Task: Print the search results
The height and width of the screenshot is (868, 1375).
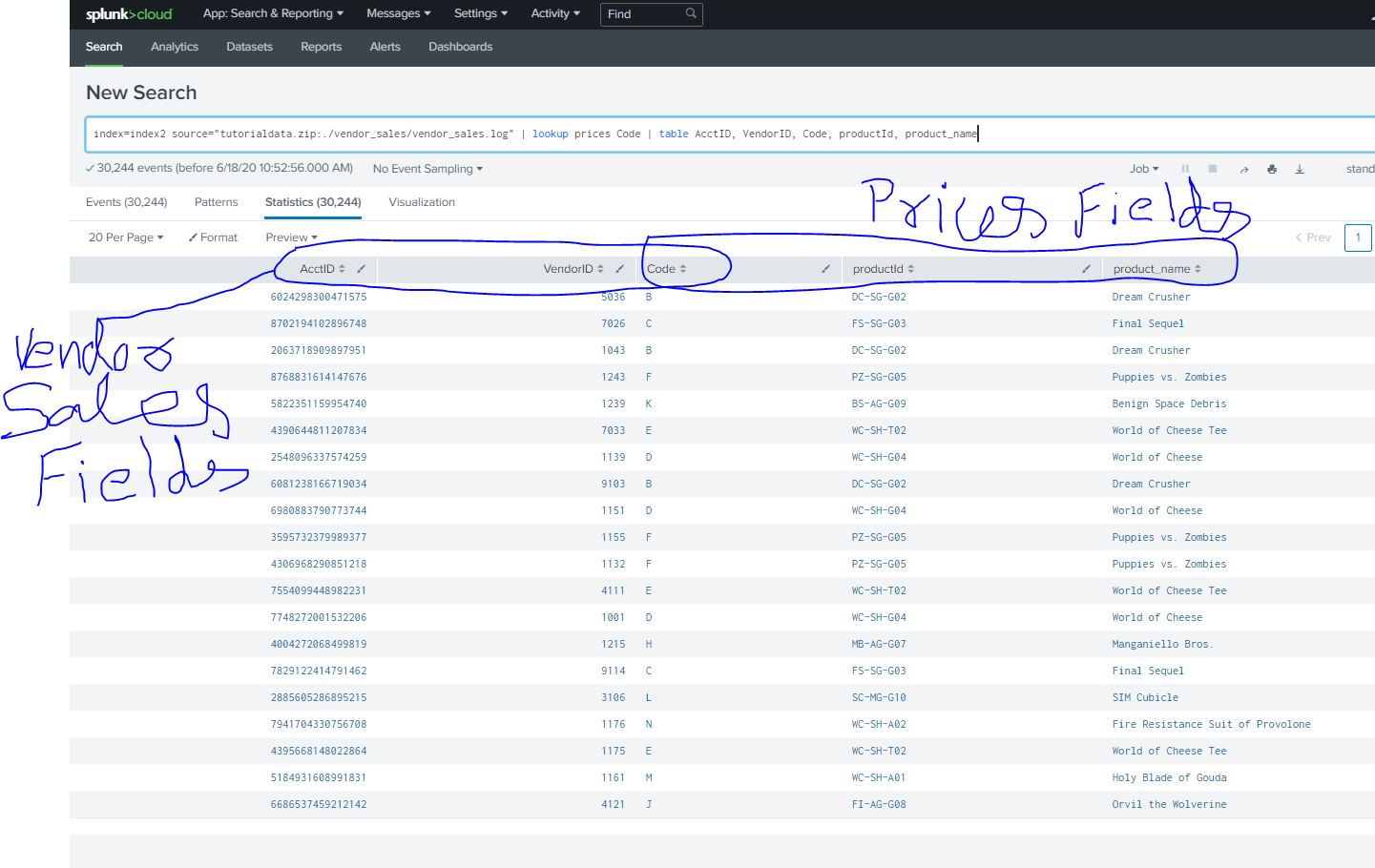Action: [x=1272, y=168]
